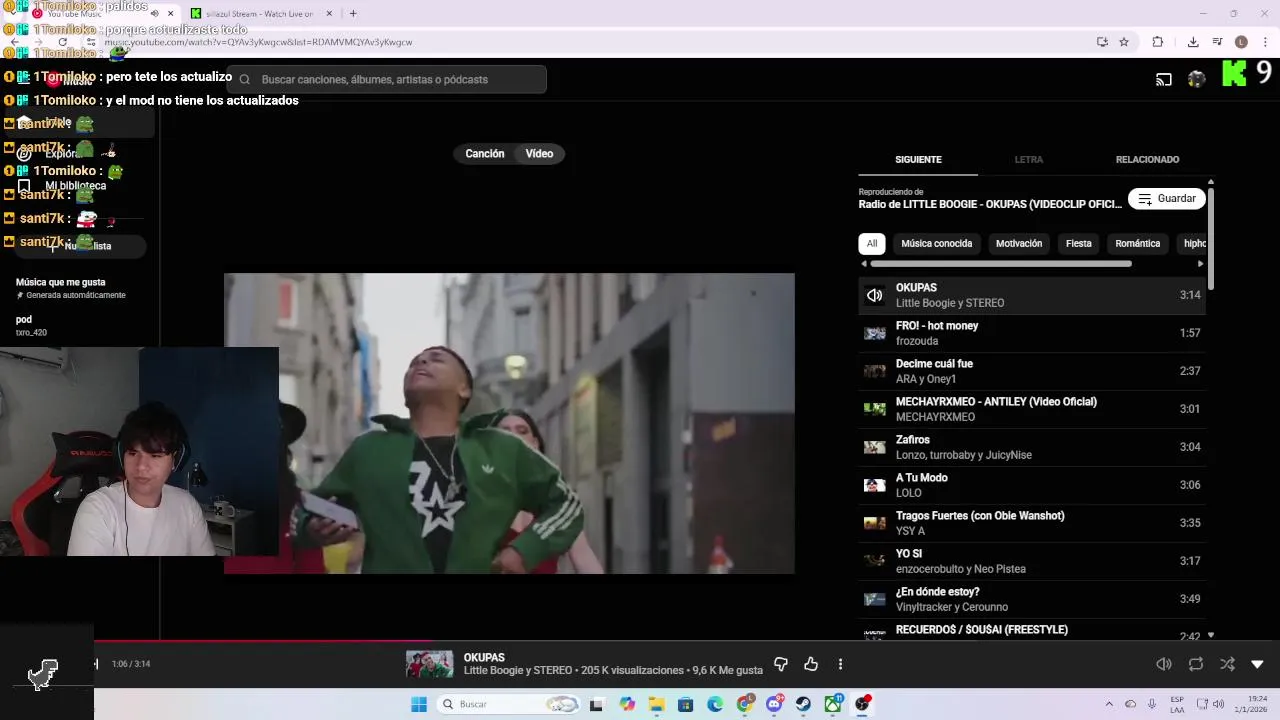
Task: Open the Xbox app from taskbar
Action: coord(833,704)
